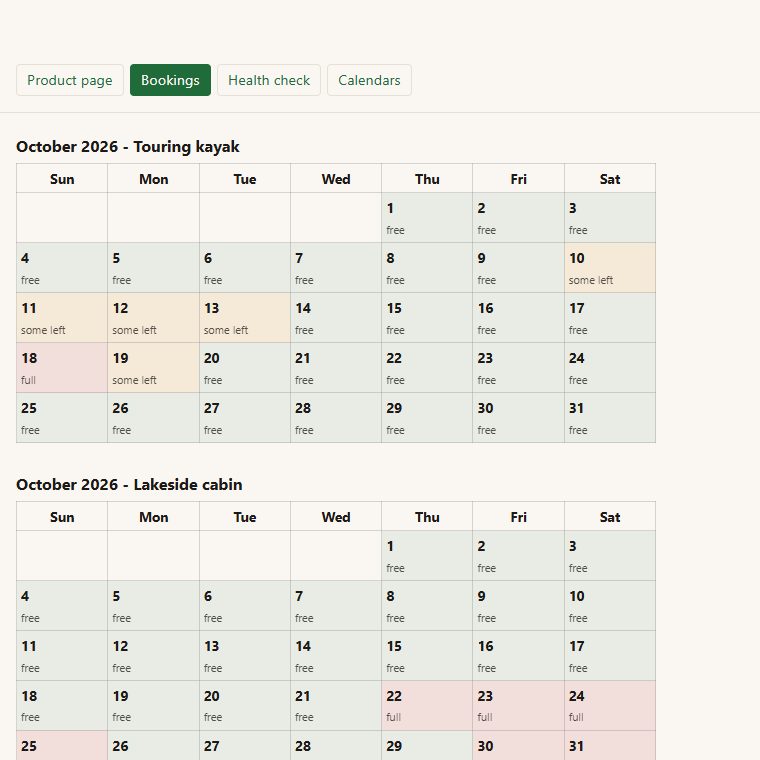The height and width of the screenshot is (760, 760).
Task: Select October 28 free in Touring kayak
Action: 336,418
